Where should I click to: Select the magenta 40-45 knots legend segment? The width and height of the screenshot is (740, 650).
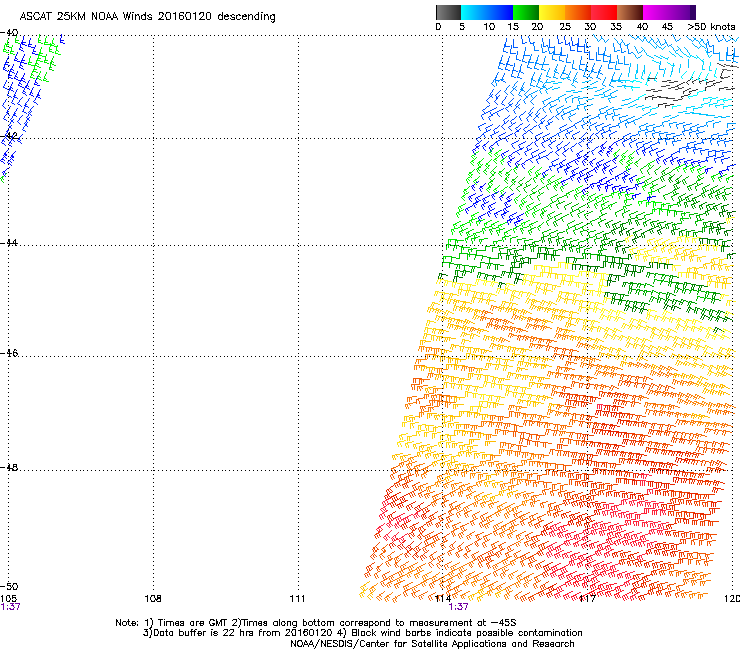(656, 12)
